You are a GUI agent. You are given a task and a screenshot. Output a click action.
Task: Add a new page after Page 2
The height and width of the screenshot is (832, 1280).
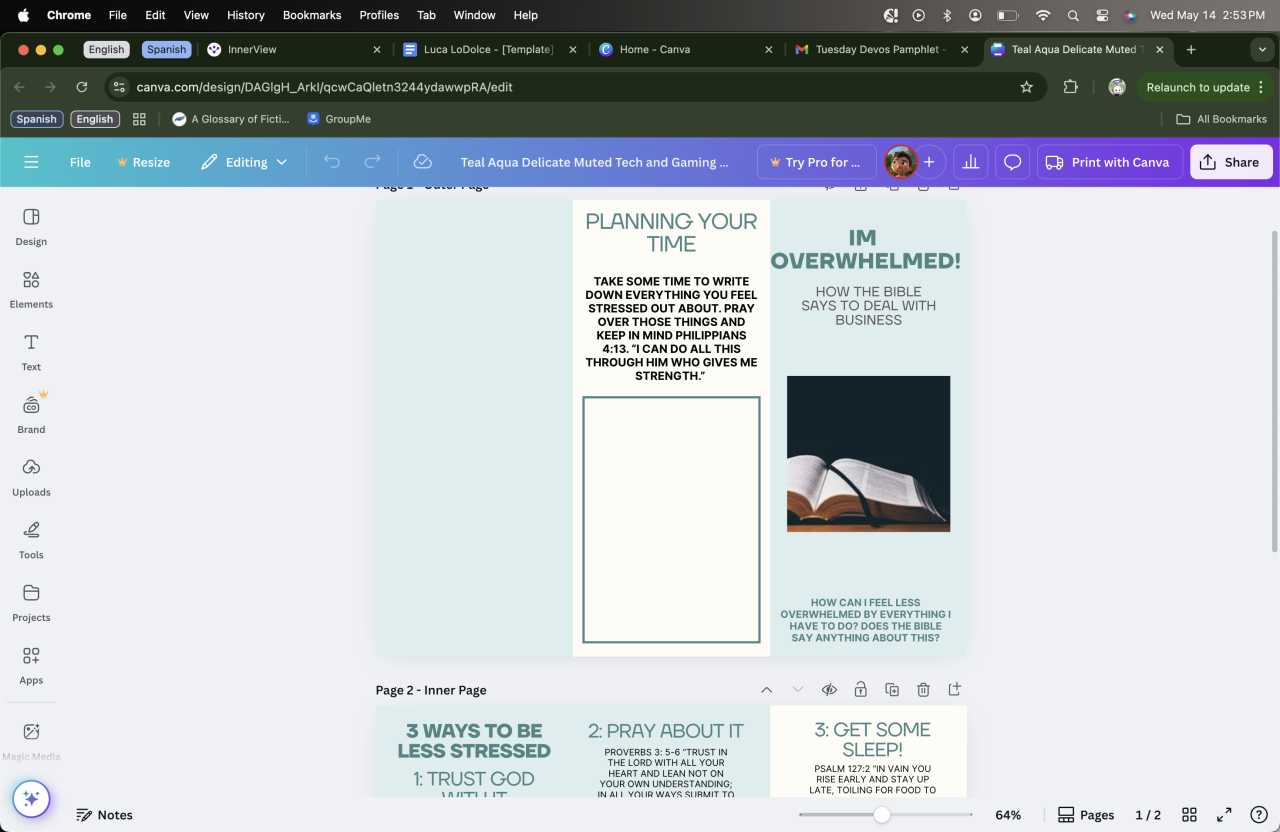click(954, 690)
